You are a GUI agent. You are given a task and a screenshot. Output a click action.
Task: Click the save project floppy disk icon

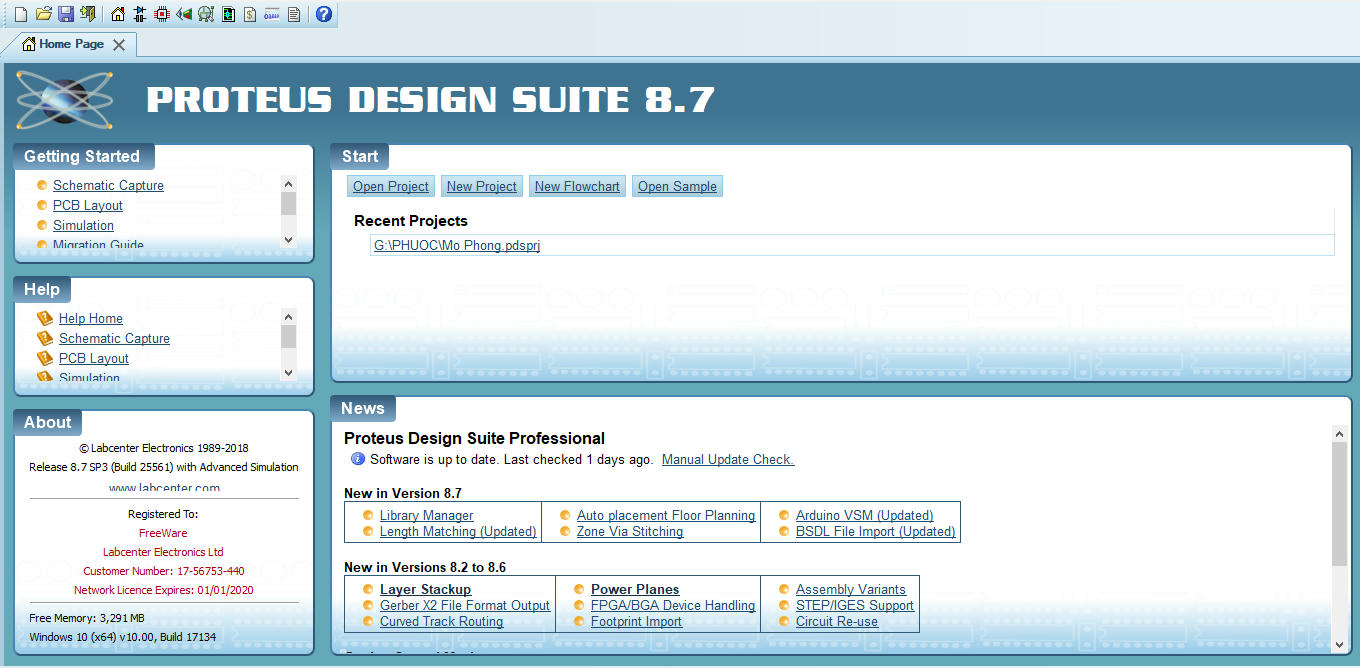pos(65,14)
